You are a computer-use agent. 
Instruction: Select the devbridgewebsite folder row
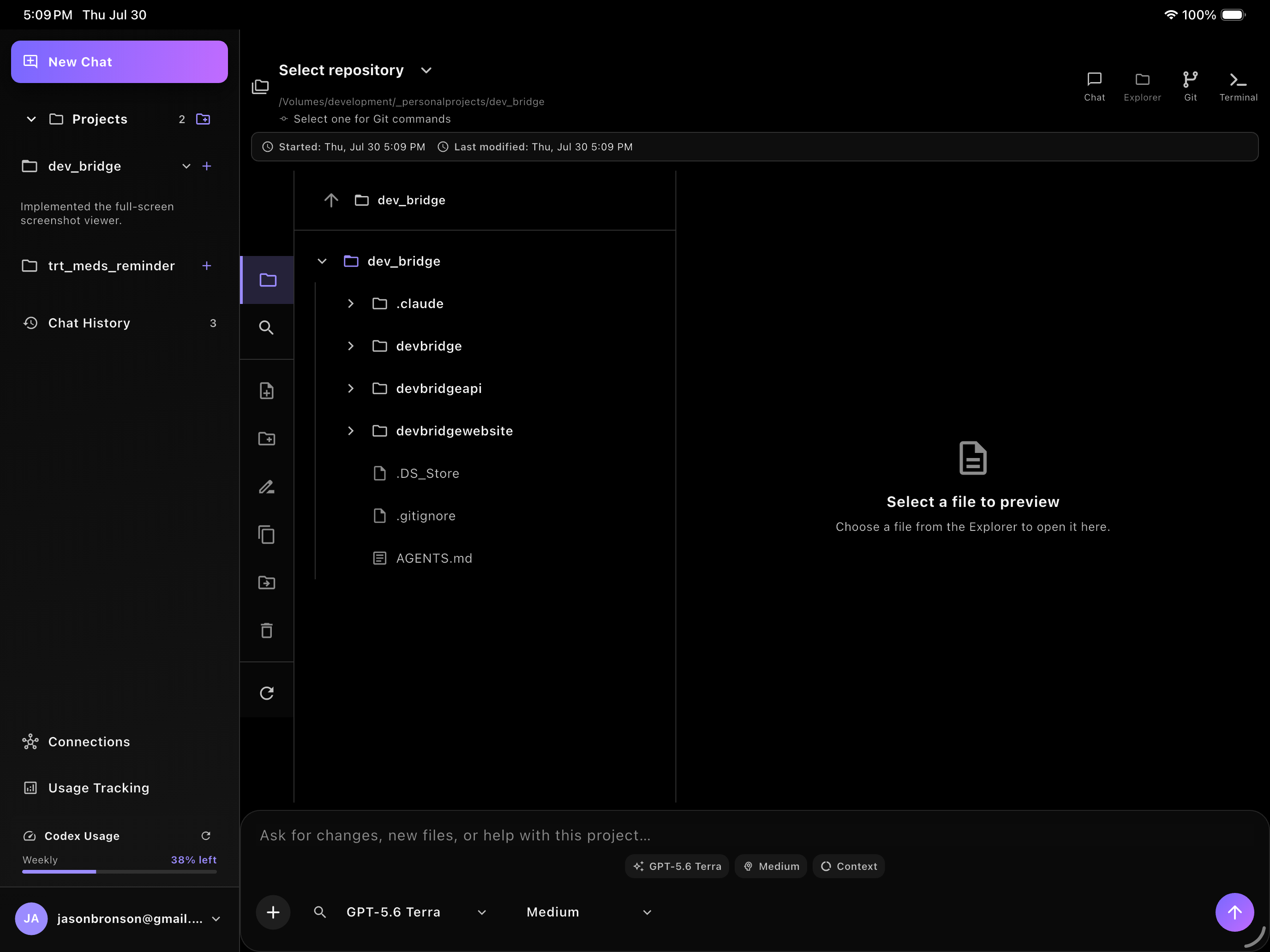[x=442, y=431]
